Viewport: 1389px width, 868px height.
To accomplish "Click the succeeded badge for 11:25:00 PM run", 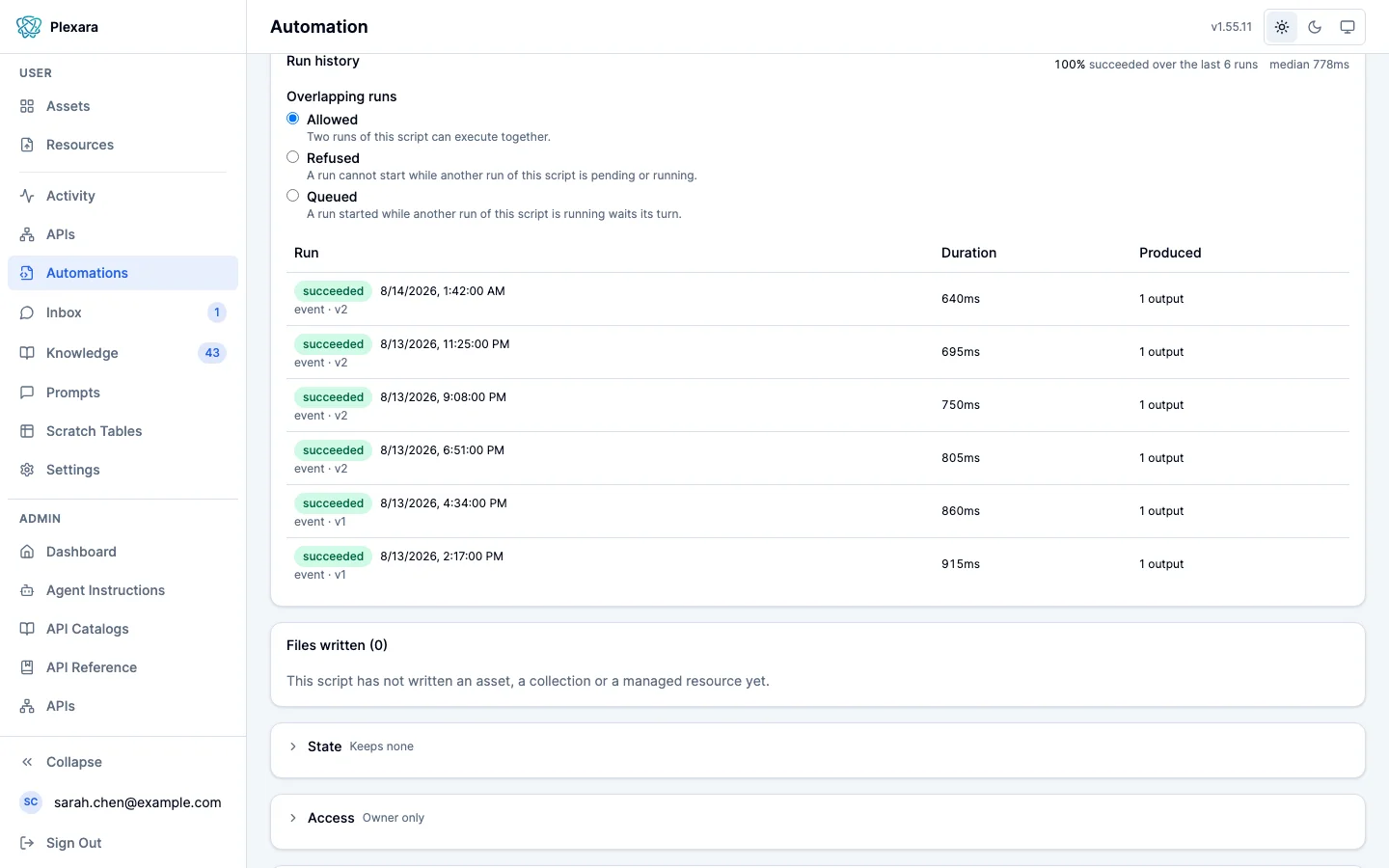I will click(x=333, y=344).
